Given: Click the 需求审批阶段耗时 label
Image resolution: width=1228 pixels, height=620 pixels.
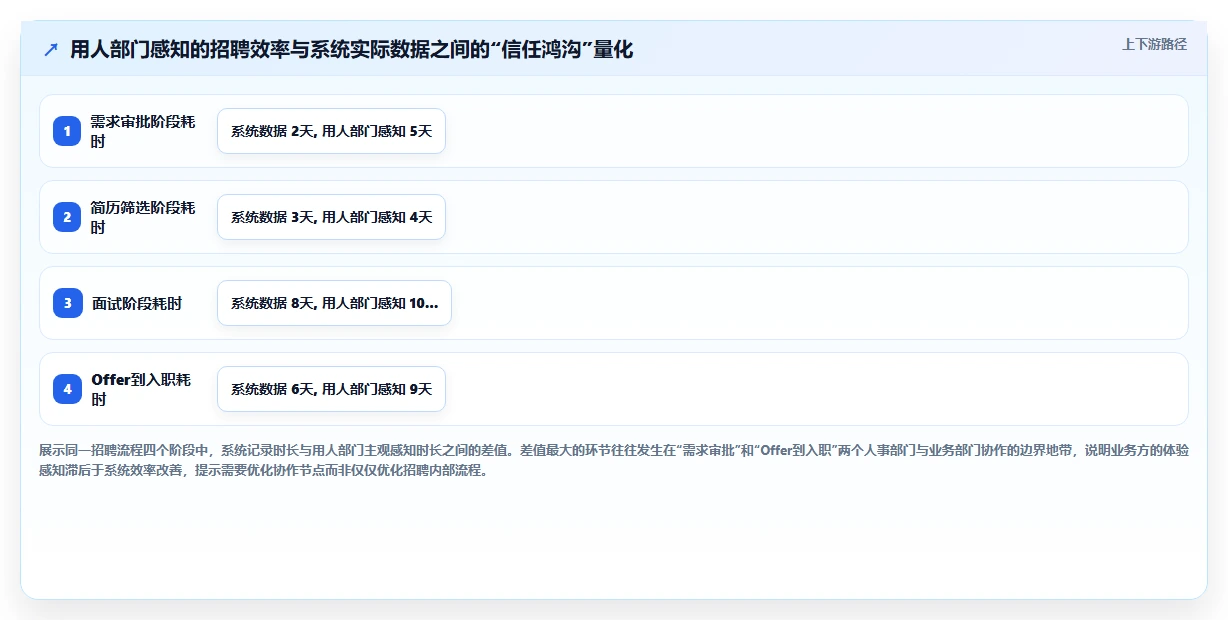Looking at the screenshot, I should [143, 131].
